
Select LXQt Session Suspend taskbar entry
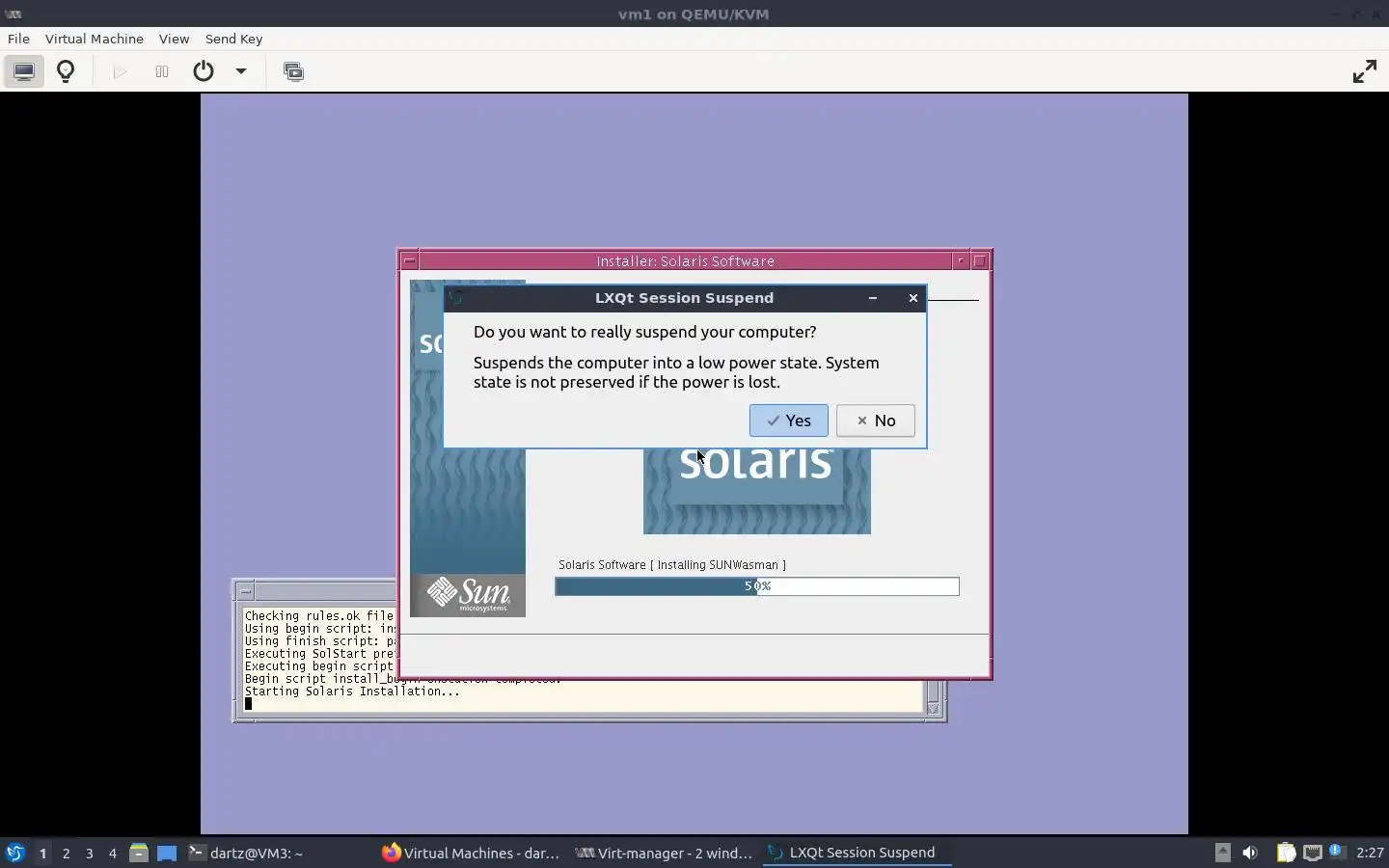(858, 853)
